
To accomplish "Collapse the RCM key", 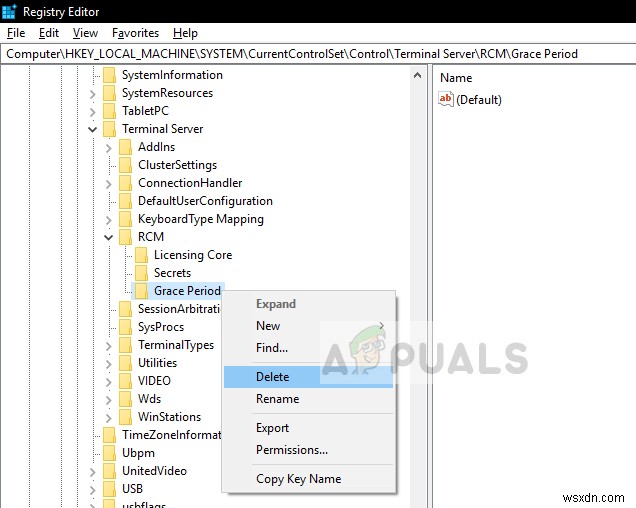I will [108, 237].
